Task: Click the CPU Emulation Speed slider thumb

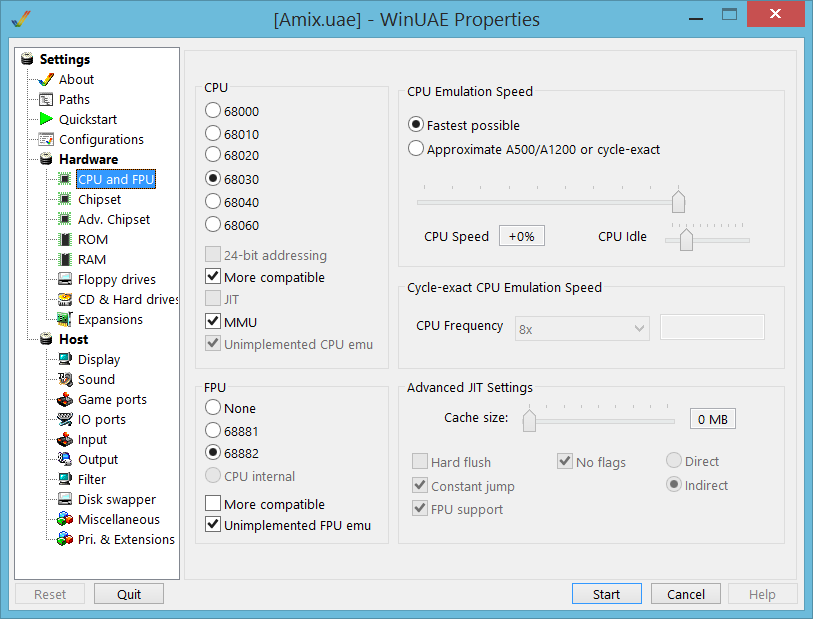Action: tap(678, 201)
